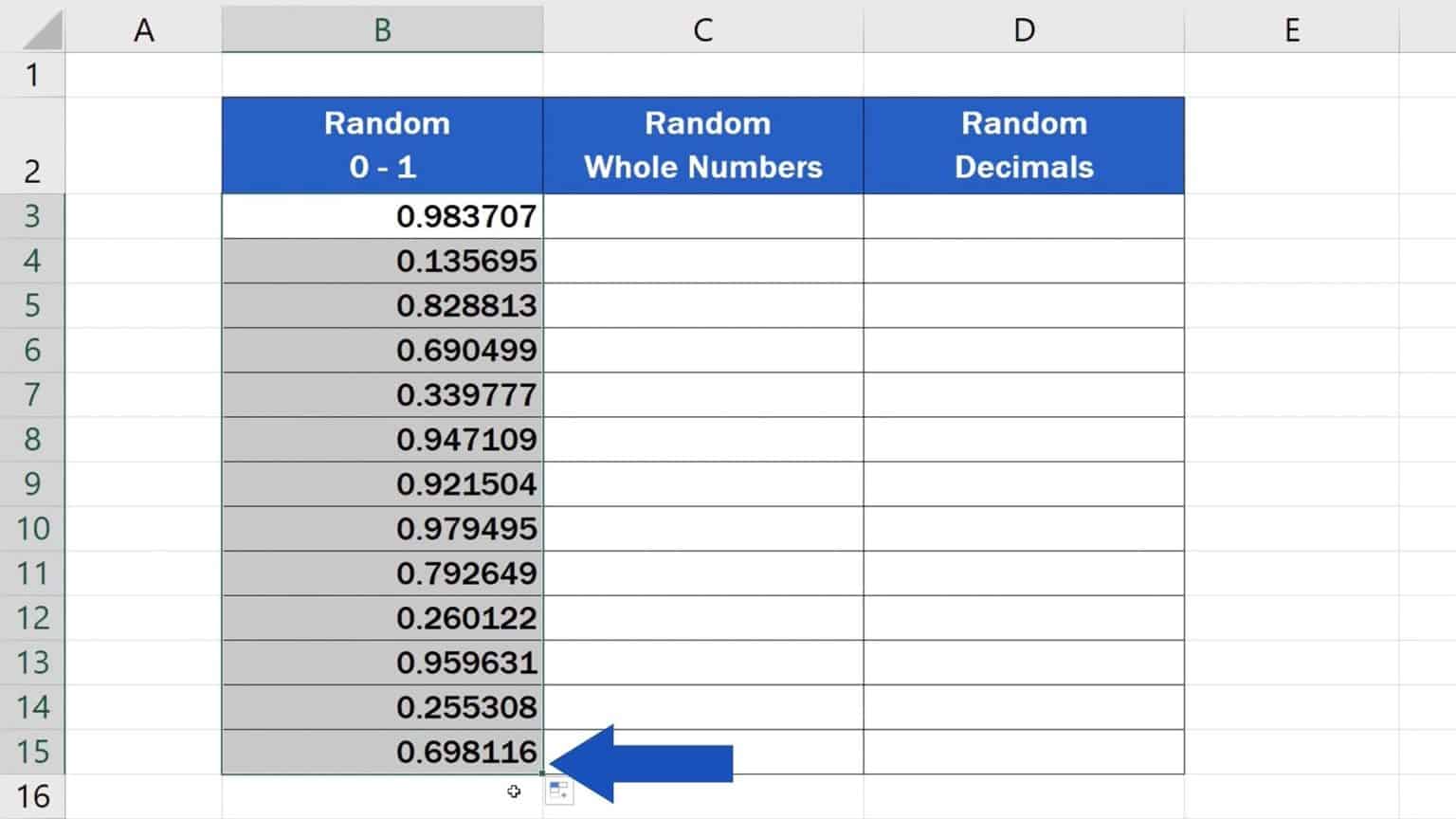Select column B header
This screenshot has width=1456, height=819.
coord(382,30)
